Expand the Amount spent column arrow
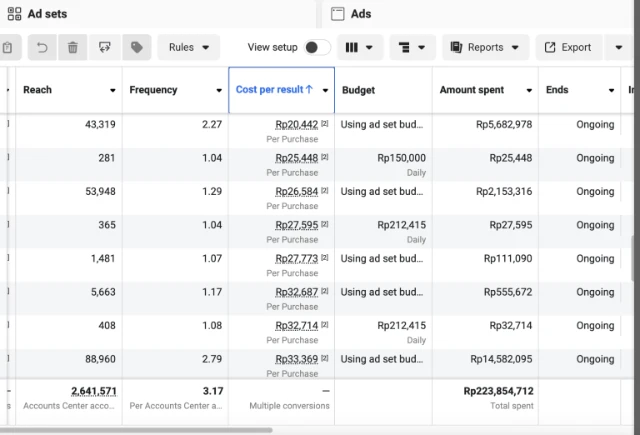 tap(527, 91)
